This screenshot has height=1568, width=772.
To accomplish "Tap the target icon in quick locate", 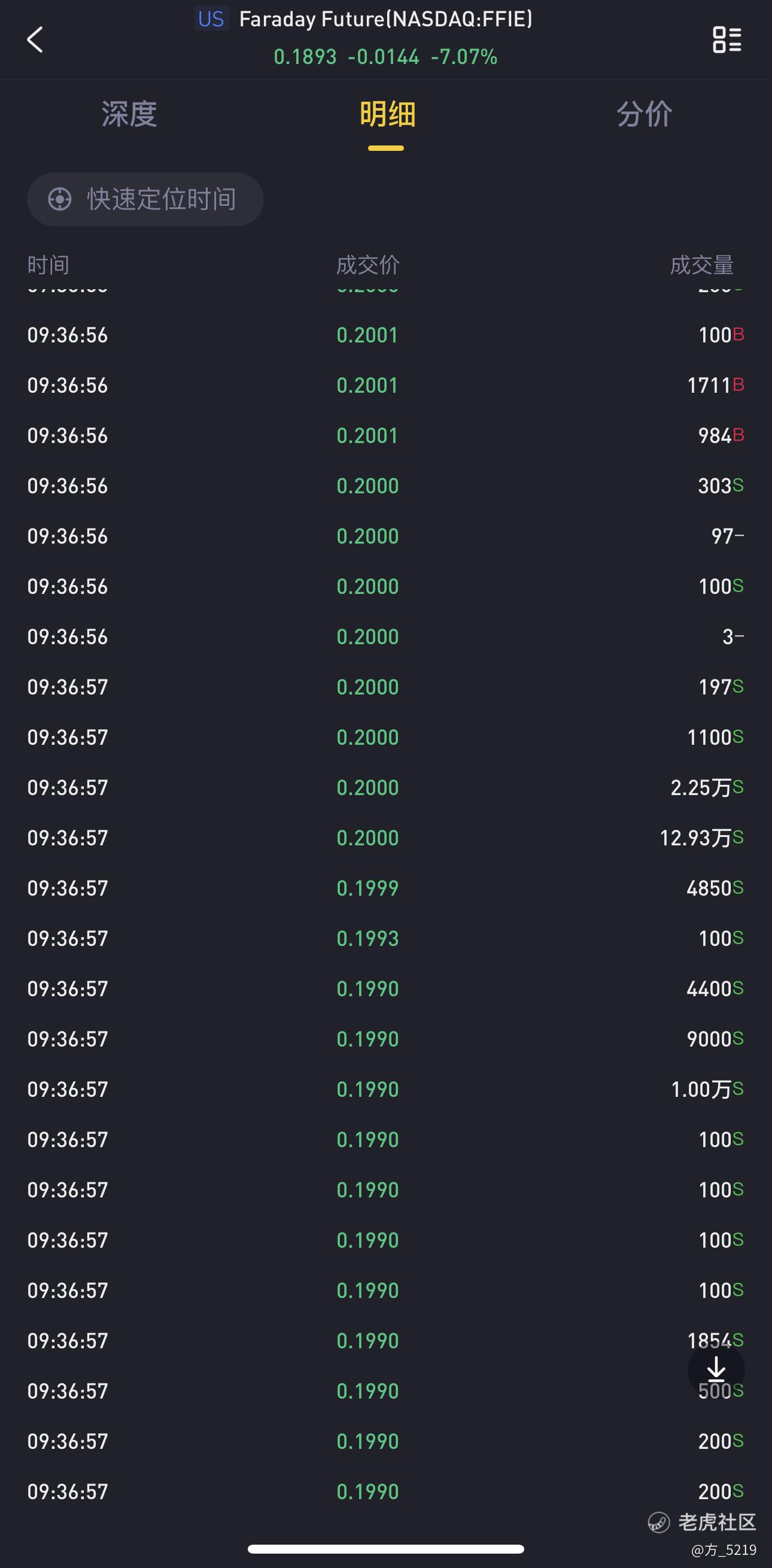I will [60, 199].
